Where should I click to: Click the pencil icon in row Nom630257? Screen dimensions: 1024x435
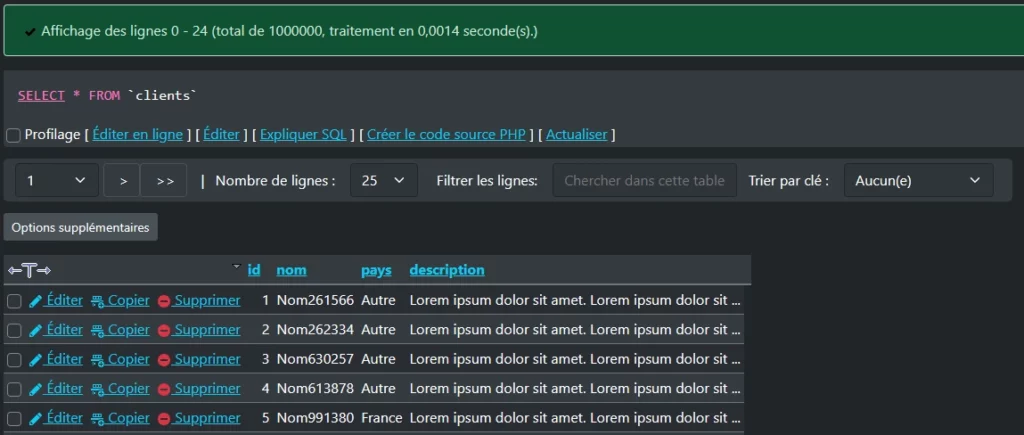(36, 360)
